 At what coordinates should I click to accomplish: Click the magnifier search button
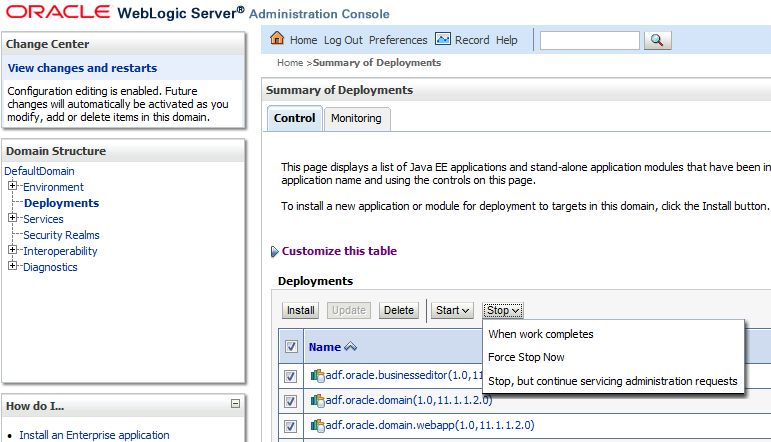(657, 40)
